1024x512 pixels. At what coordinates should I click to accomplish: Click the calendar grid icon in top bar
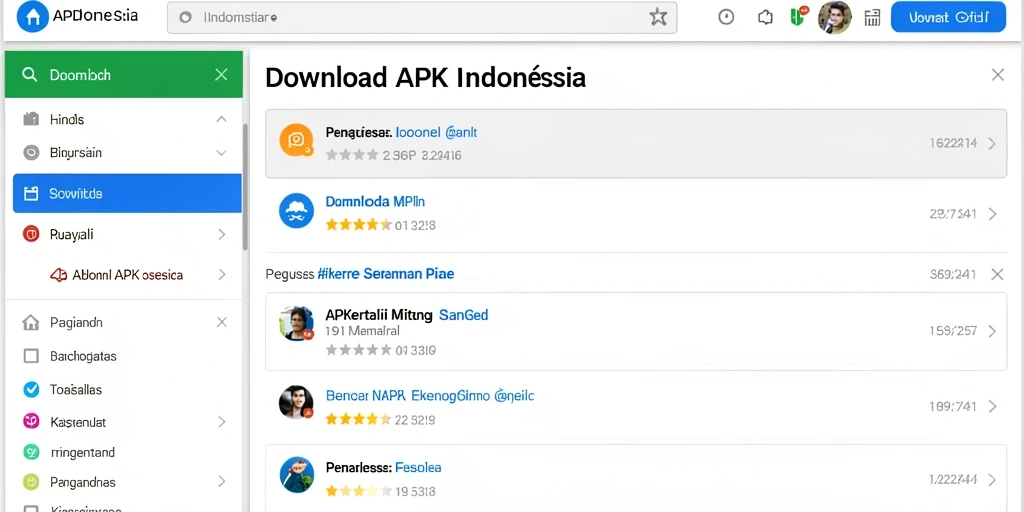click(872, 18)
